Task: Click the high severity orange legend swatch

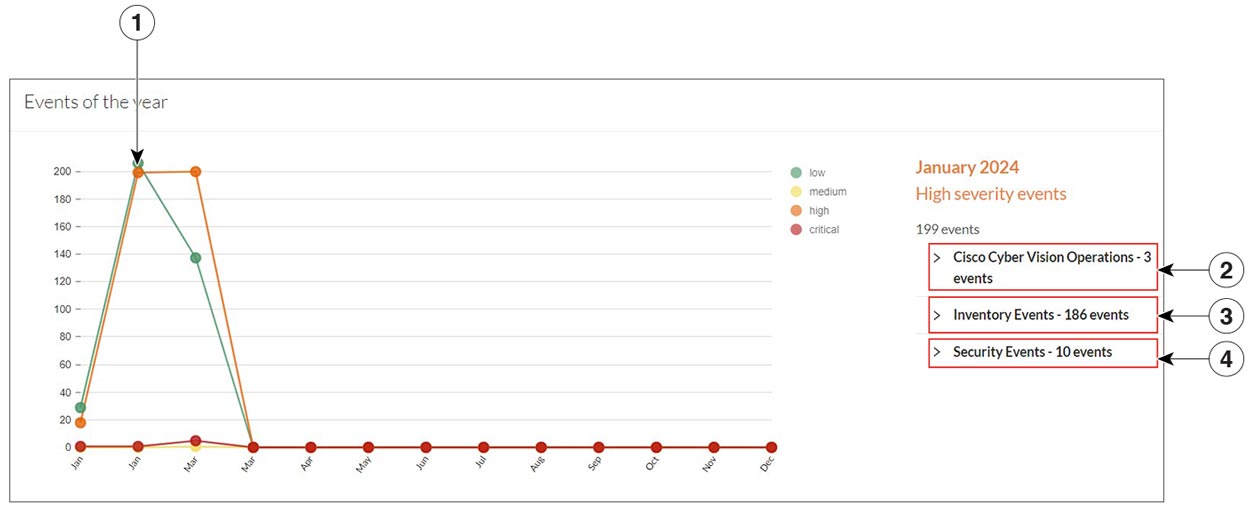Action: click(x=795, y=211)
